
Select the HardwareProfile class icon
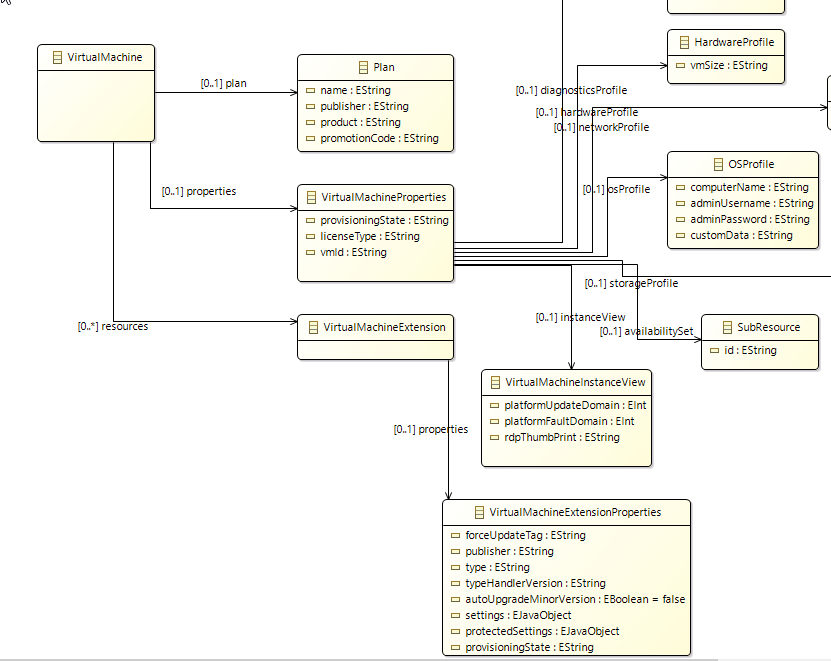tap(684, 42)
